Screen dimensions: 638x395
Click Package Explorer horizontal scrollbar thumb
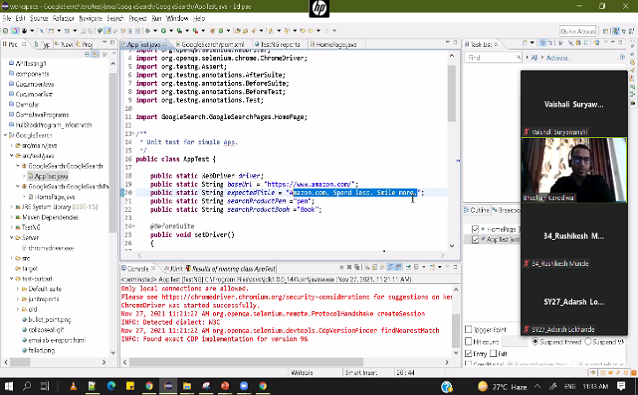[20, 362]
